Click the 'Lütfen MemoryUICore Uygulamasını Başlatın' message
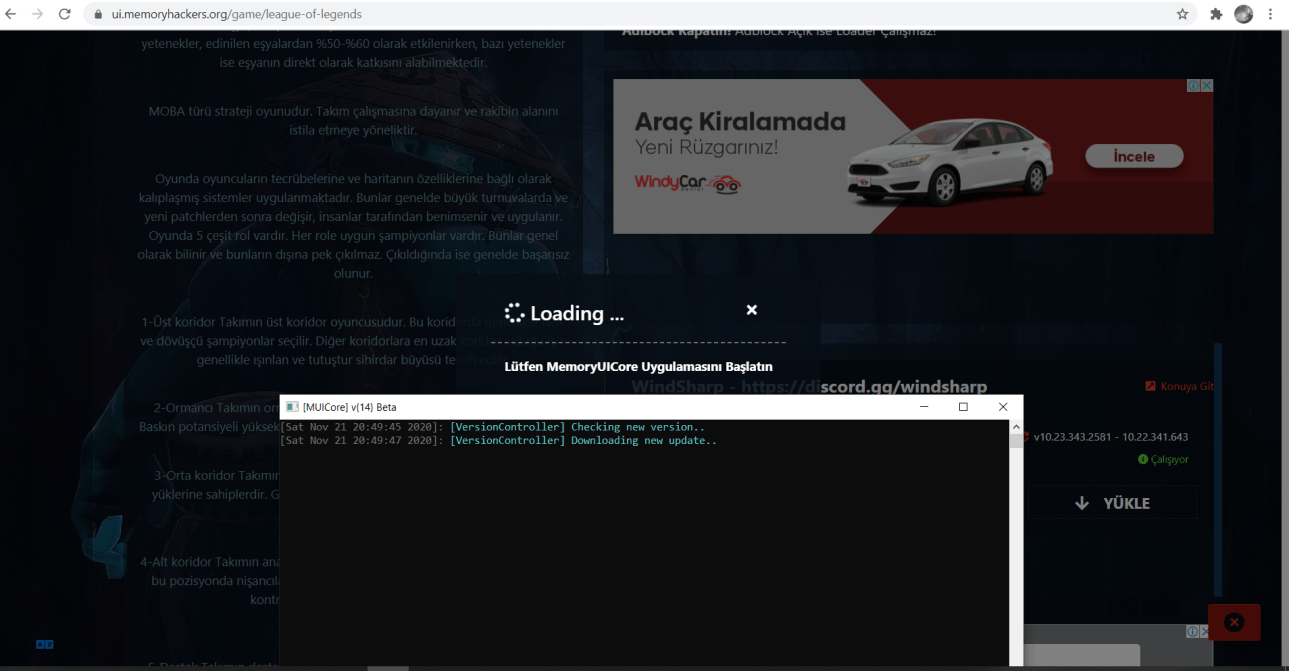 (x=638, y=367)
